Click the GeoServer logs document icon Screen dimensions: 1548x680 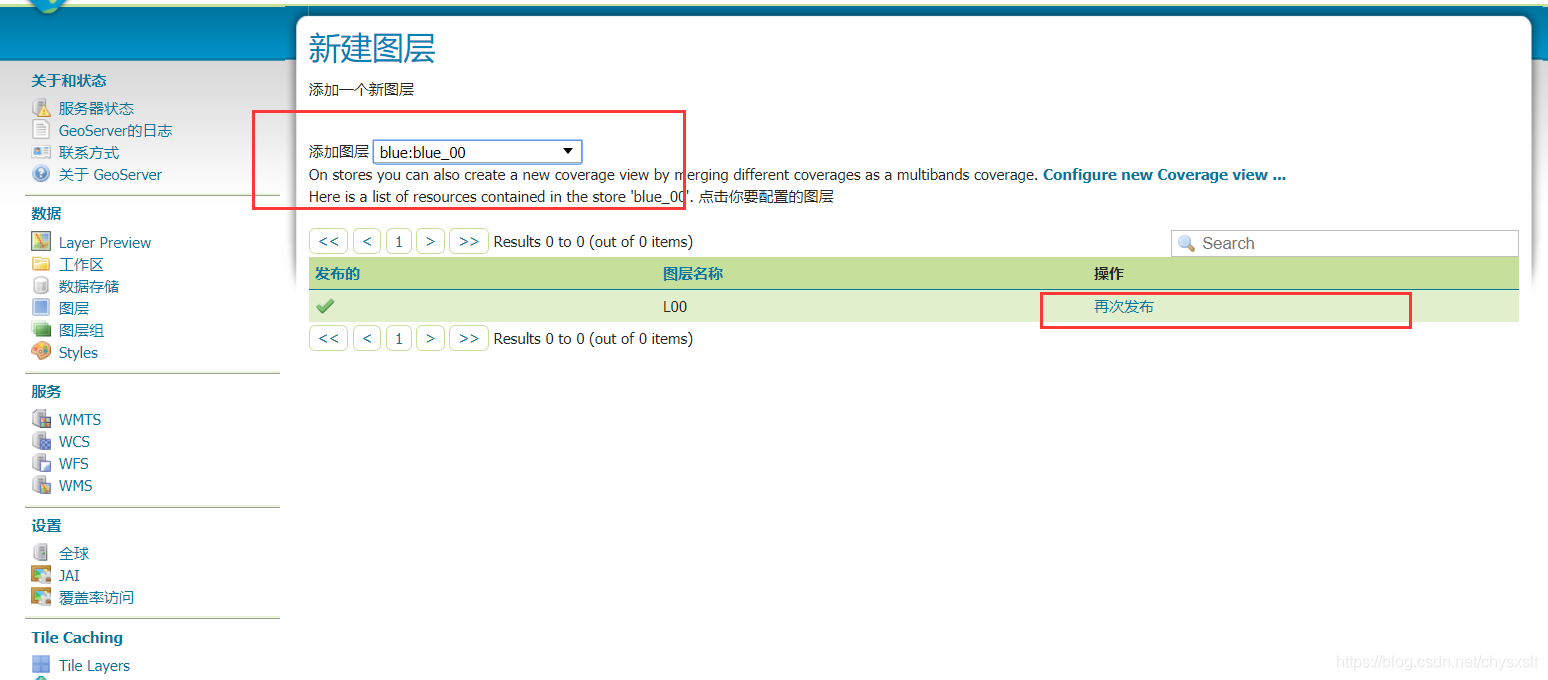click(41, 130)
